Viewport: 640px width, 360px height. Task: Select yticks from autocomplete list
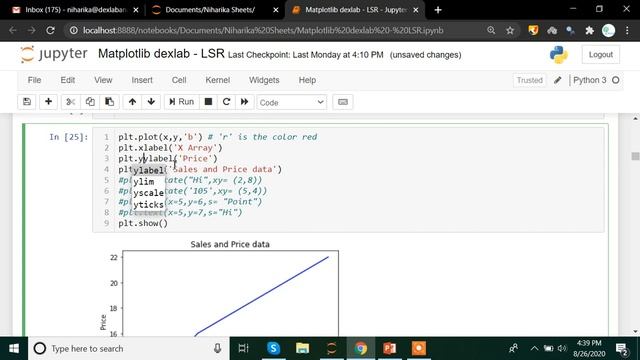148,204
